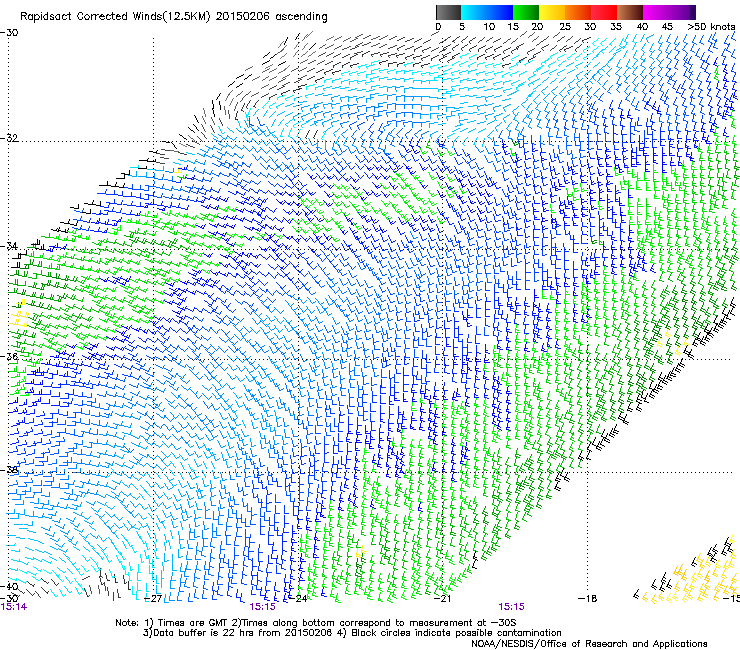Click the latitude label '-32'
This screenshot has width=740, height=650.
8,138
